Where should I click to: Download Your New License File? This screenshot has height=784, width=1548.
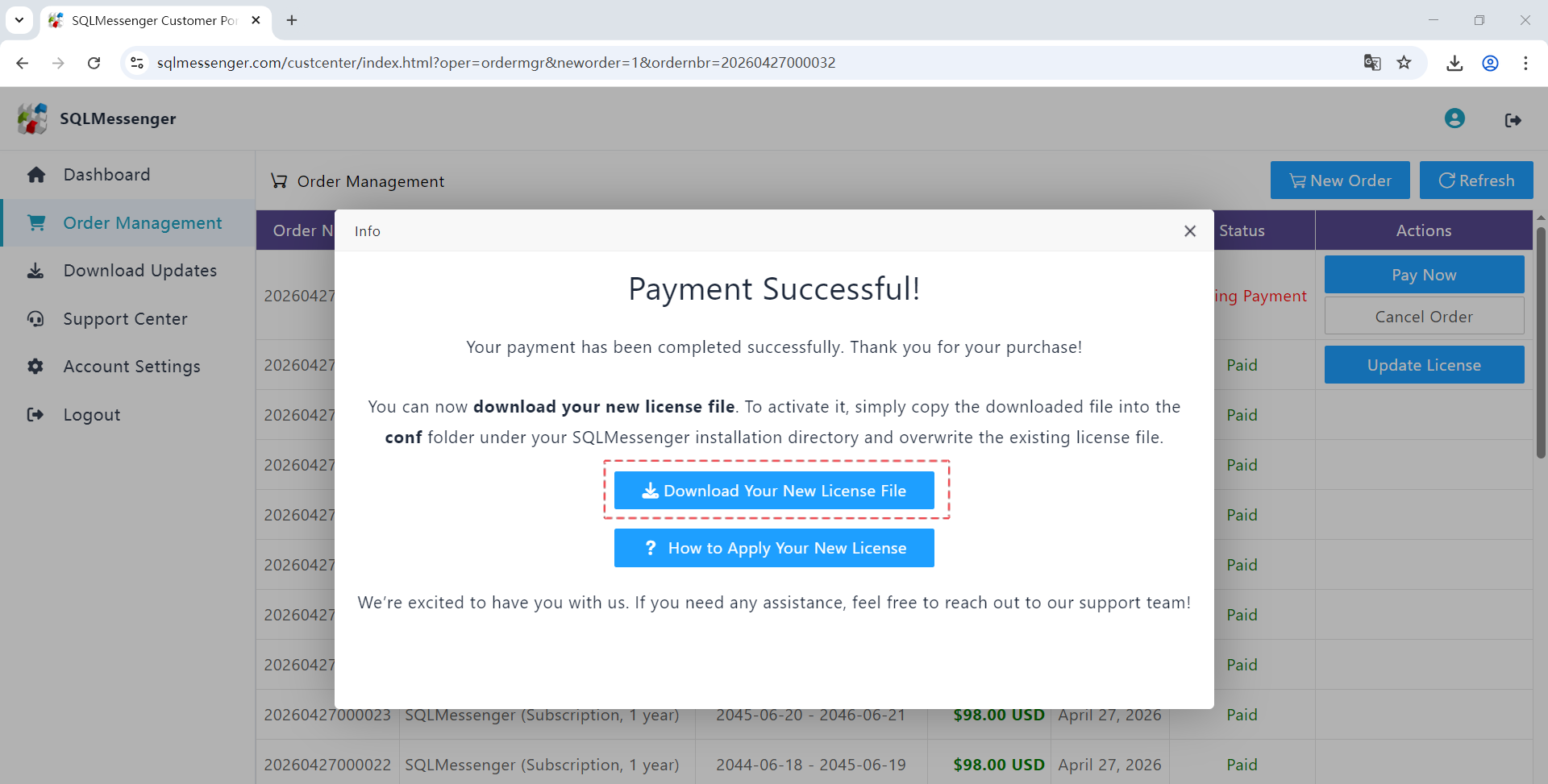[774, 490]
